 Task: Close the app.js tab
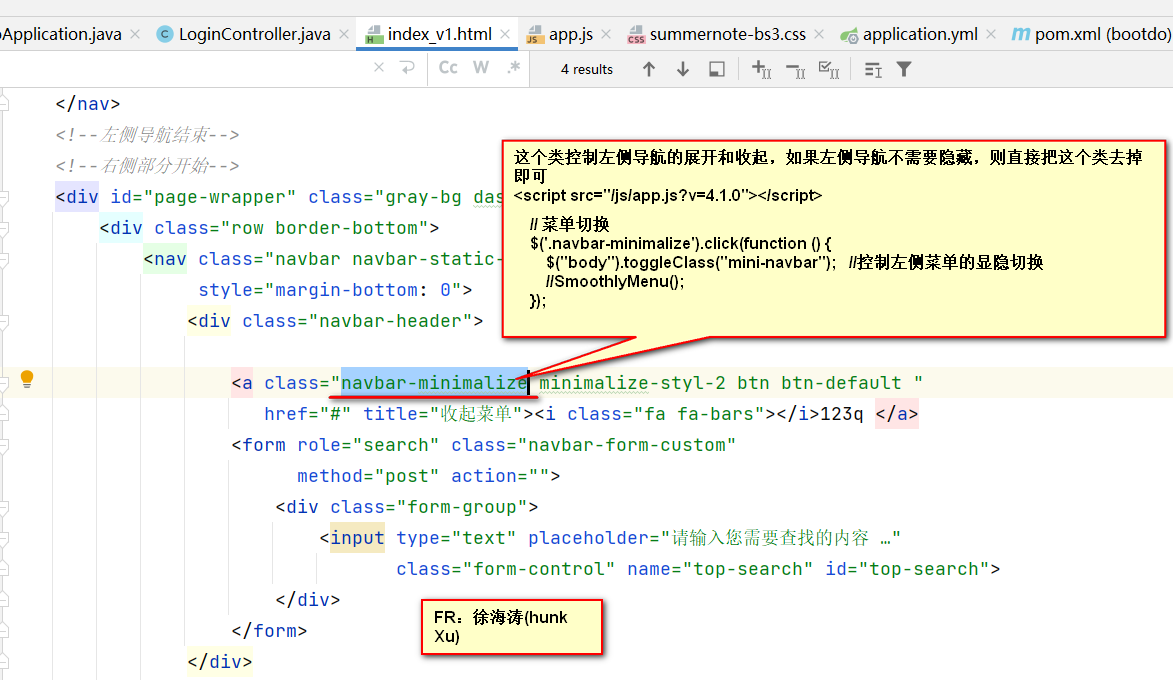click(x=606, y=34)
